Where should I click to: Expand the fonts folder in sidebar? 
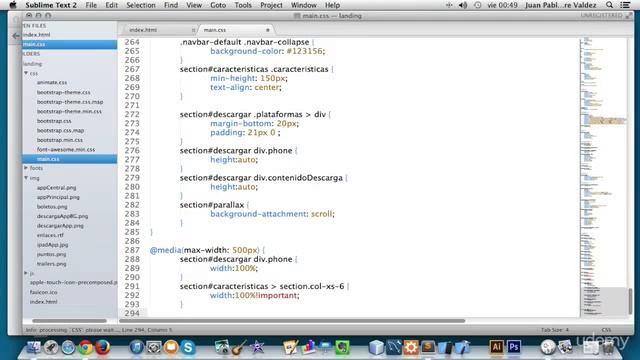pos(26,168)
